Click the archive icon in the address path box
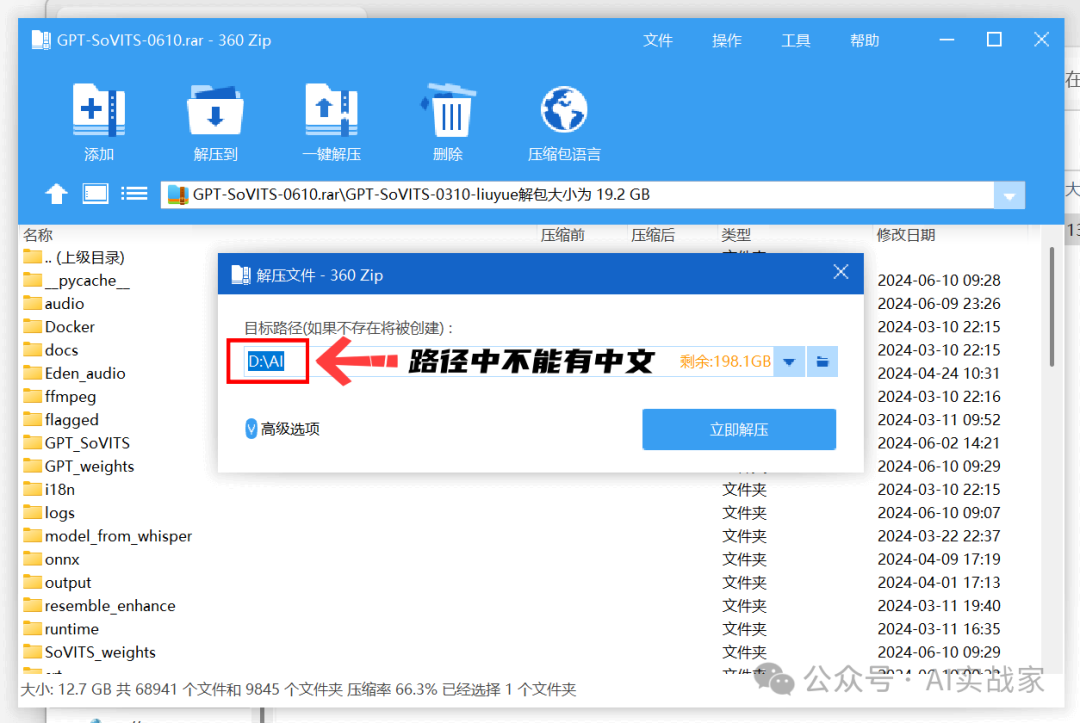 pos(178,195)
